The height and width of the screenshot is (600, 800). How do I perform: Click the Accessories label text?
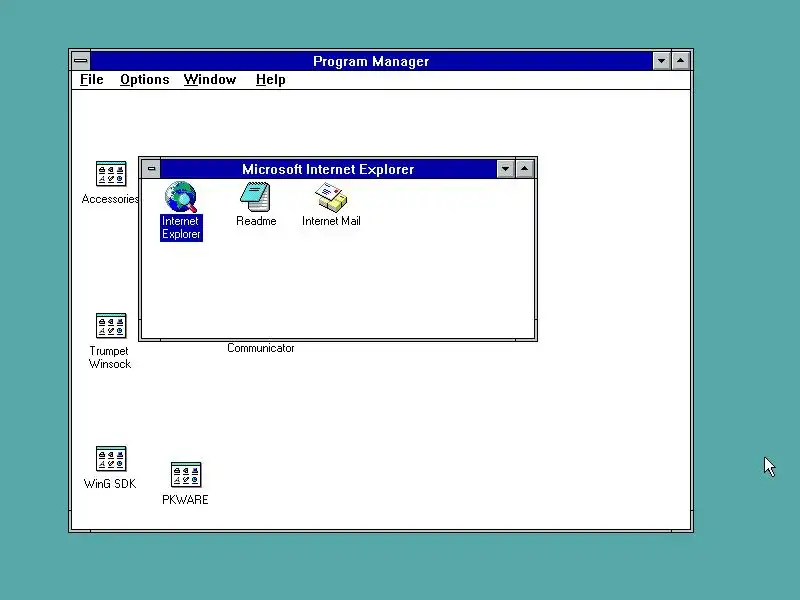110,199
